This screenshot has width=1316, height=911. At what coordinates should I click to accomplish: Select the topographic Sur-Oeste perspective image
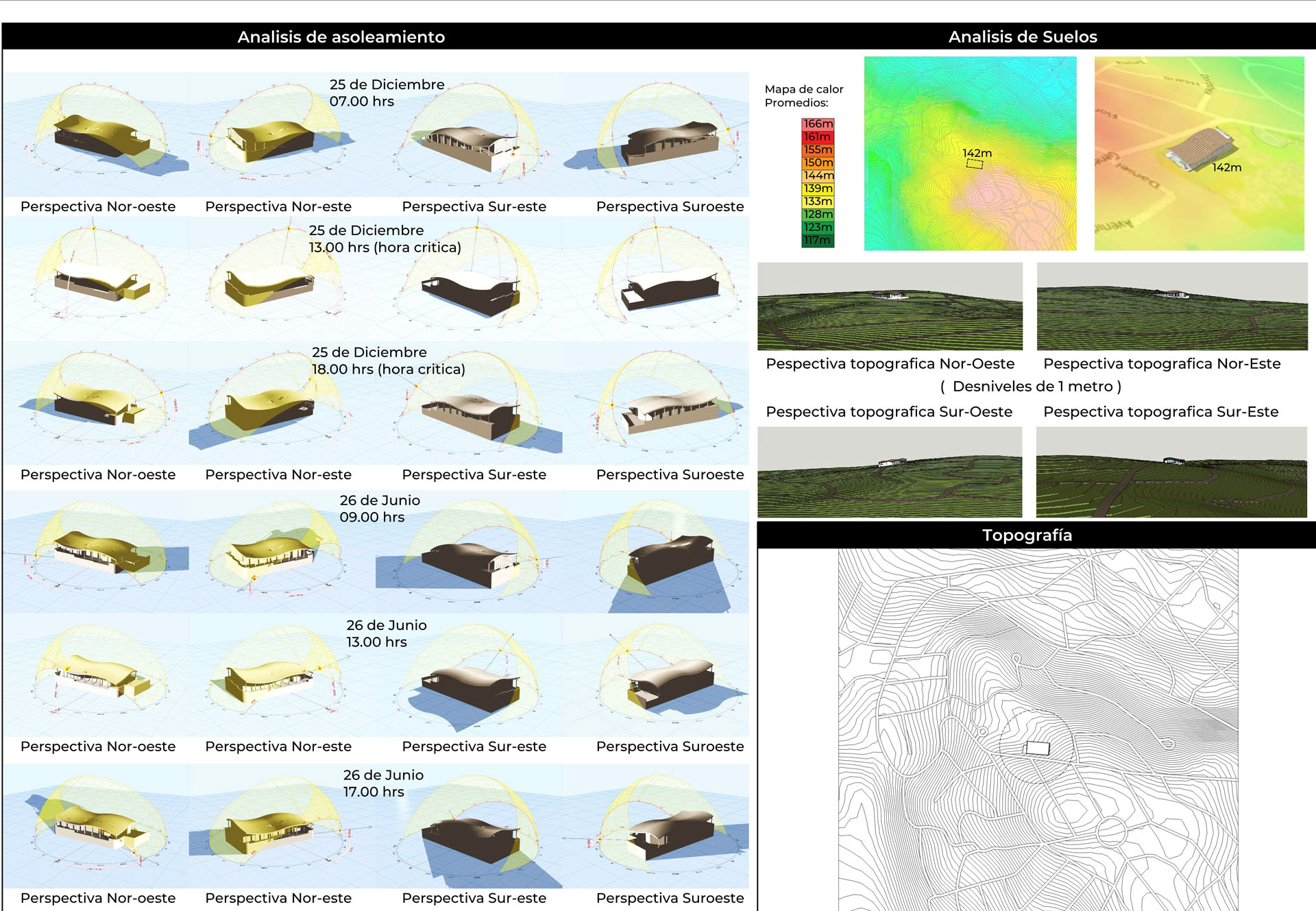[890, 472]
